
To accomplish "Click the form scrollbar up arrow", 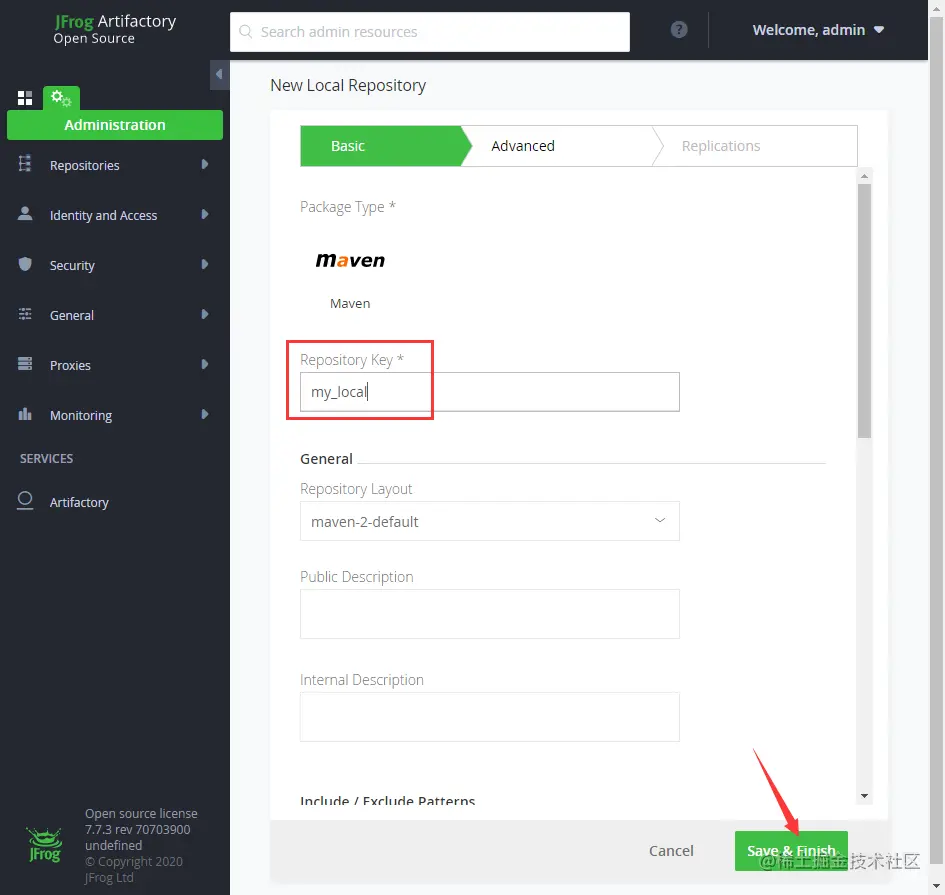I will (864, 176).
